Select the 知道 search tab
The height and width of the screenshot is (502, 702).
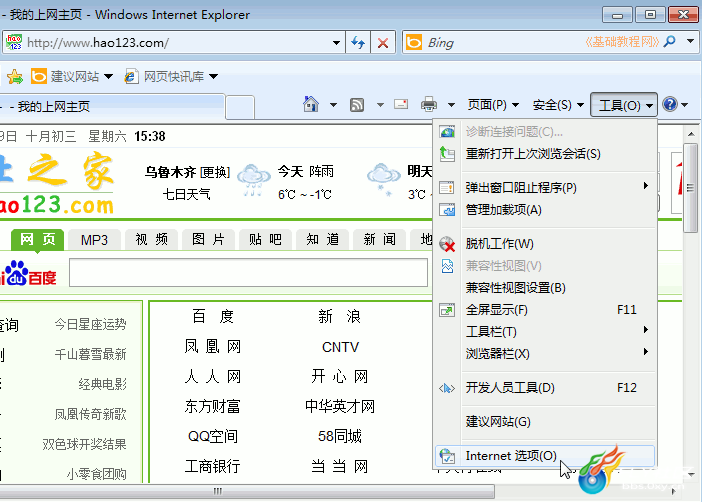322,240
